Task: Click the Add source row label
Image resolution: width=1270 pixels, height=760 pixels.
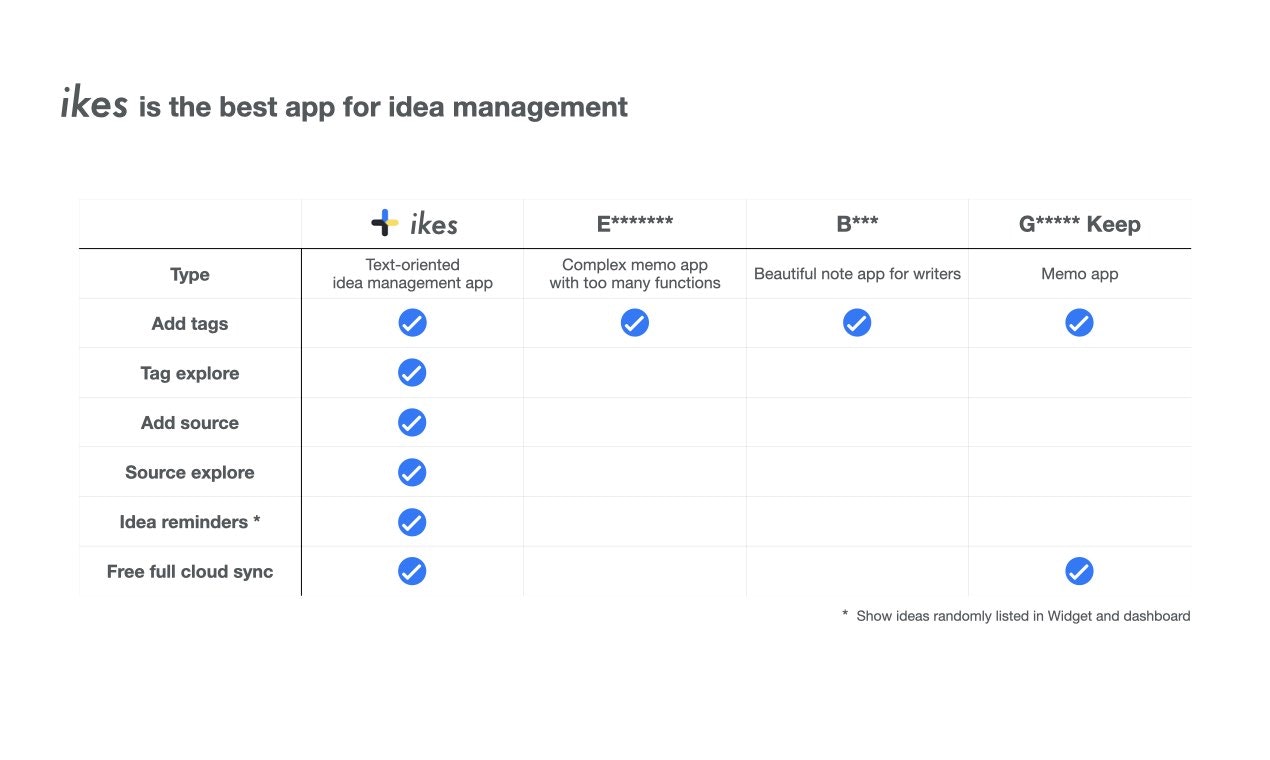Action: [x=190, y=423]
